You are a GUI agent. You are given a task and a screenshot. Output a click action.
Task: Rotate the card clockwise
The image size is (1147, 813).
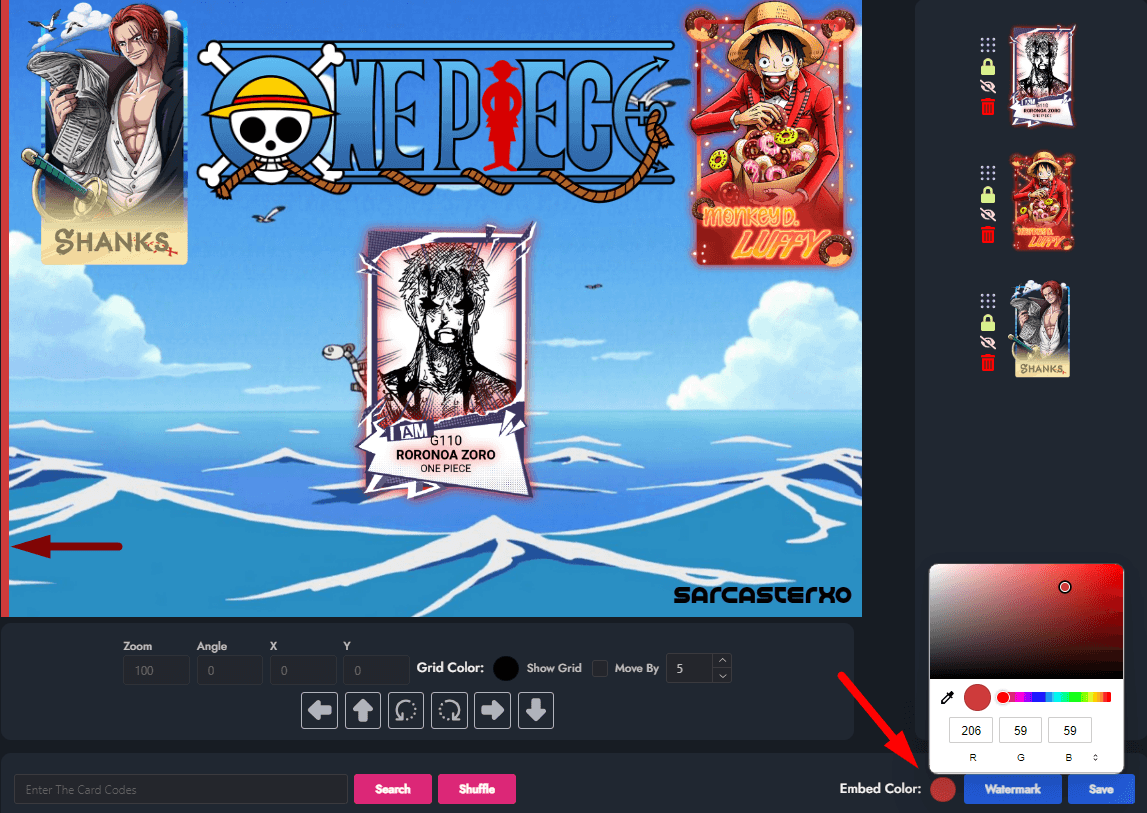(449, 710)
